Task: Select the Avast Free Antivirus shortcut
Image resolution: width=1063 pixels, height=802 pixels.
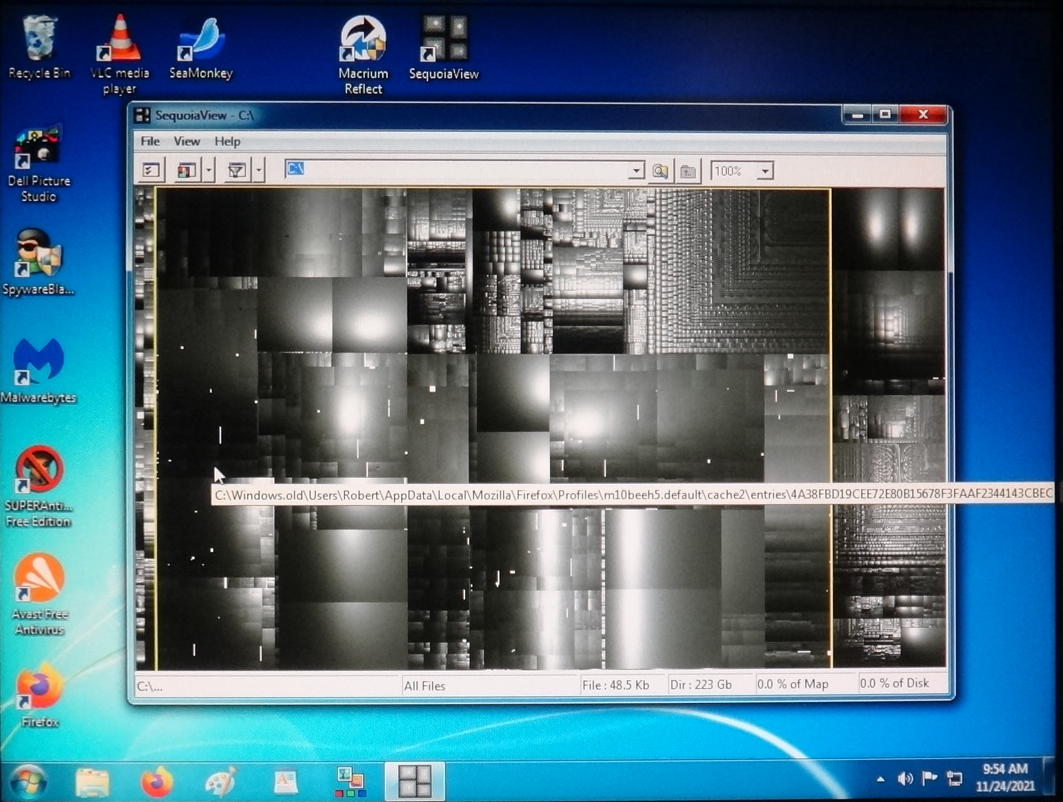Action: [39, 594]
